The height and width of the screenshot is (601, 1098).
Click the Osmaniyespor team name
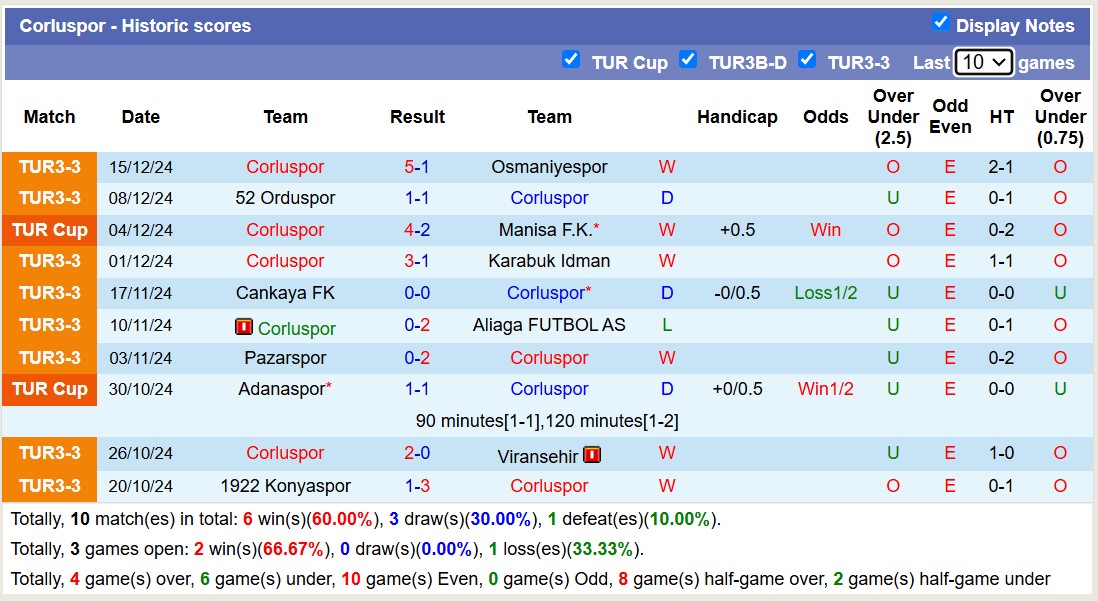549,167
